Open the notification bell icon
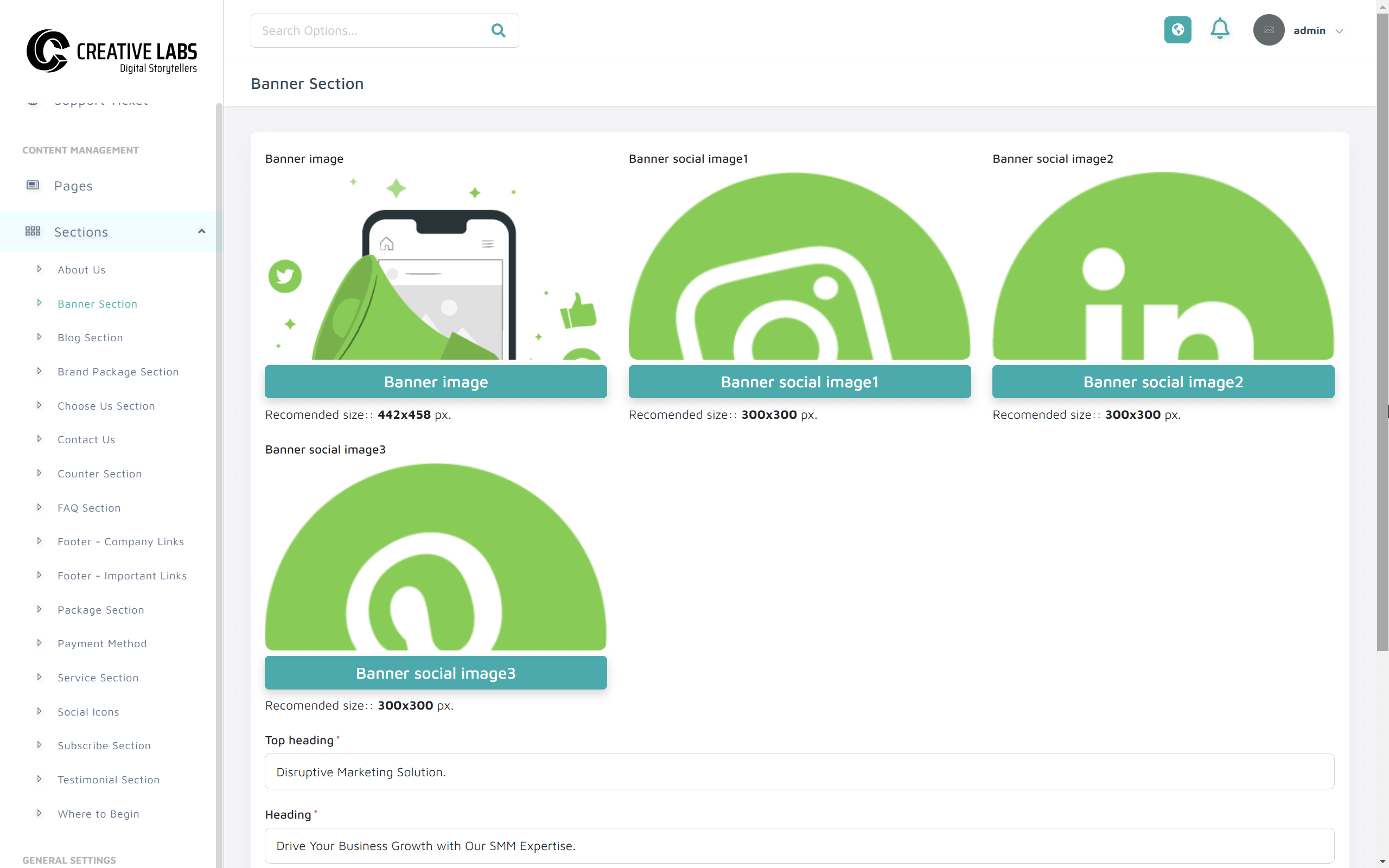1389x868 pixels. tap(1220, 30)
